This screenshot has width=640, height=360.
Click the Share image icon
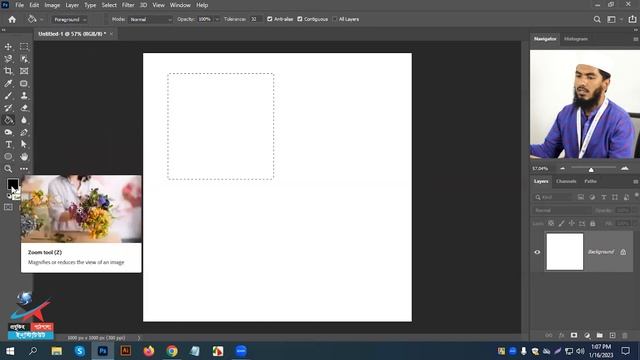click(632, 19)
